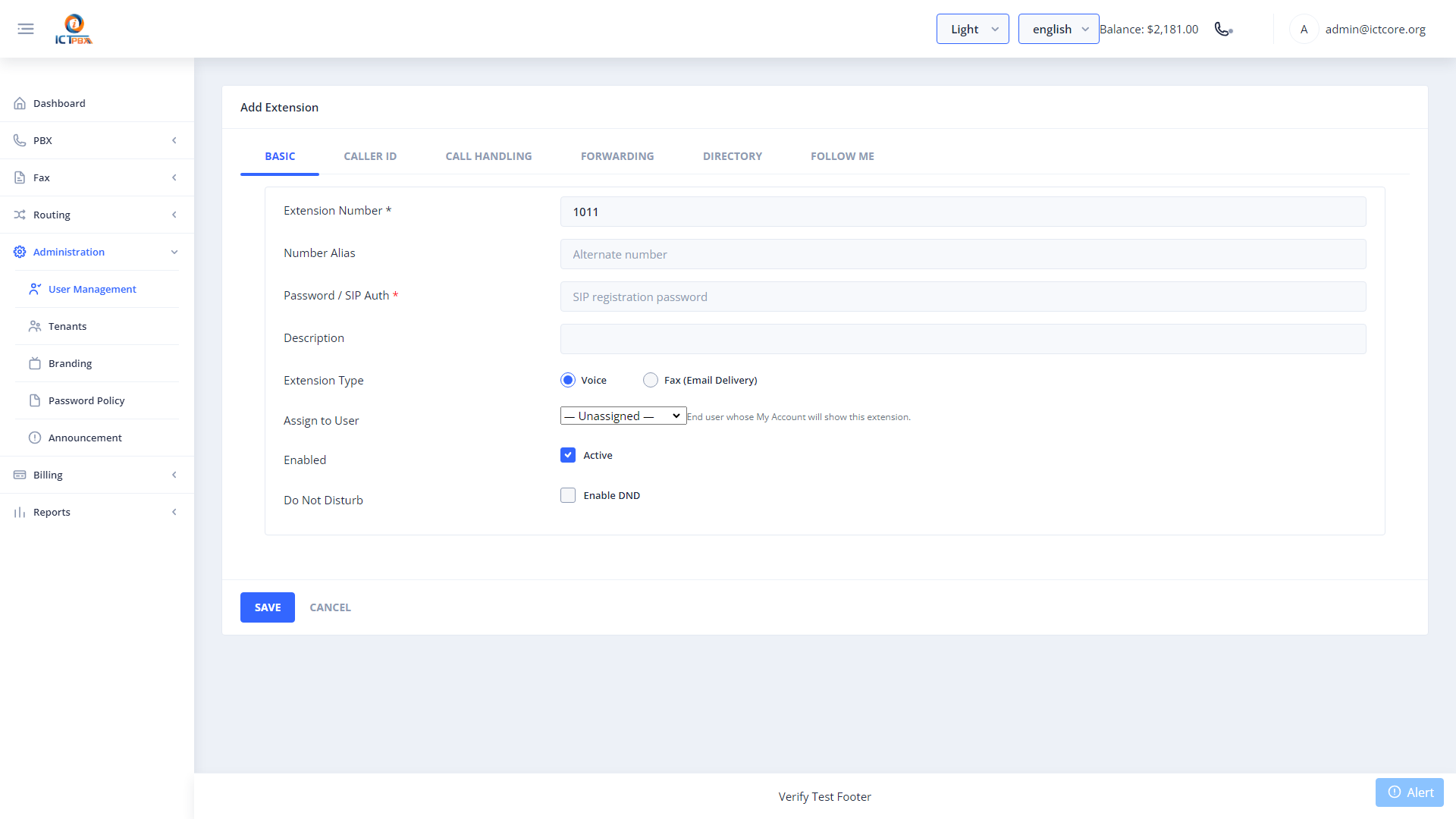Open the Assign to User dropdown
Screen dimensions: 1456x819
623,416
